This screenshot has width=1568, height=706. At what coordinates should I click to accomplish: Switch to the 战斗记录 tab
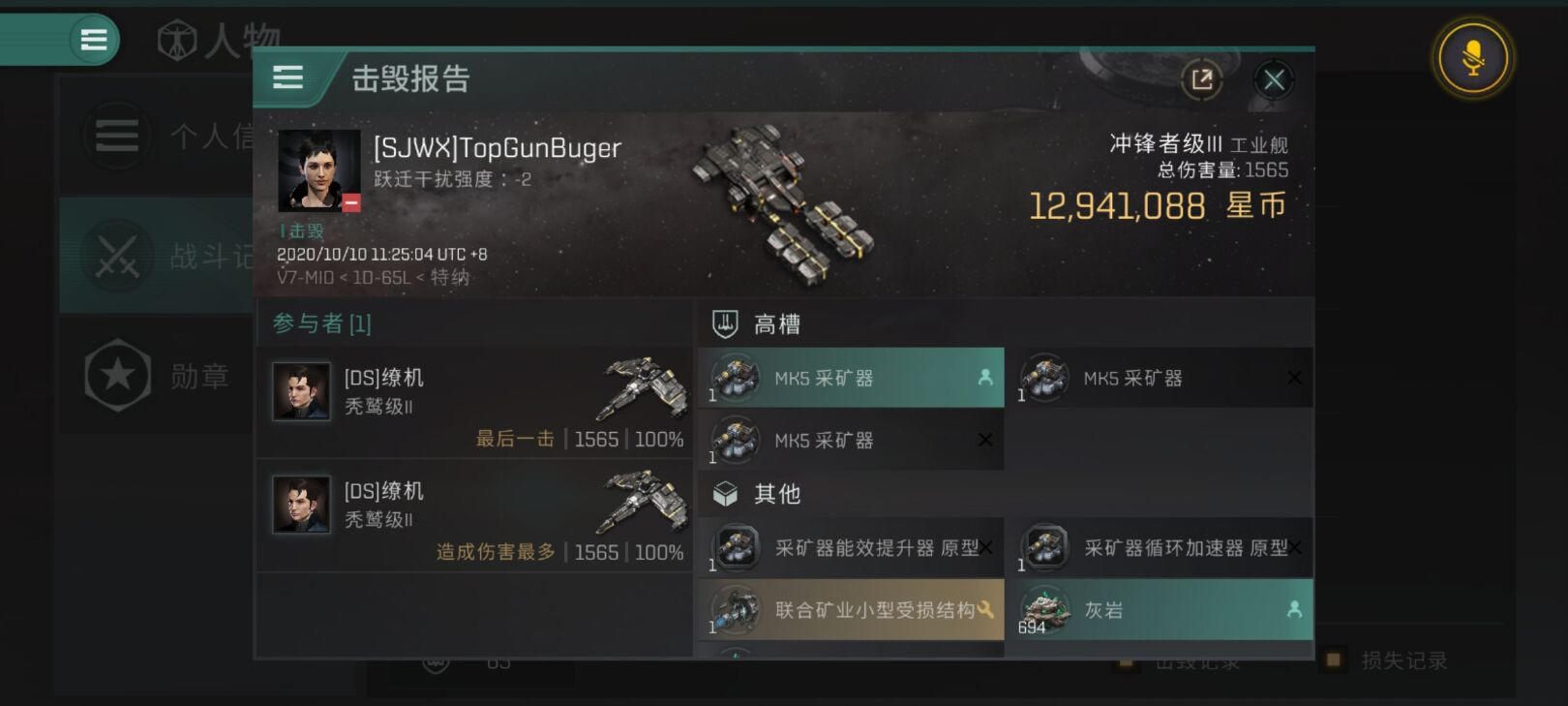pos(155,256)
